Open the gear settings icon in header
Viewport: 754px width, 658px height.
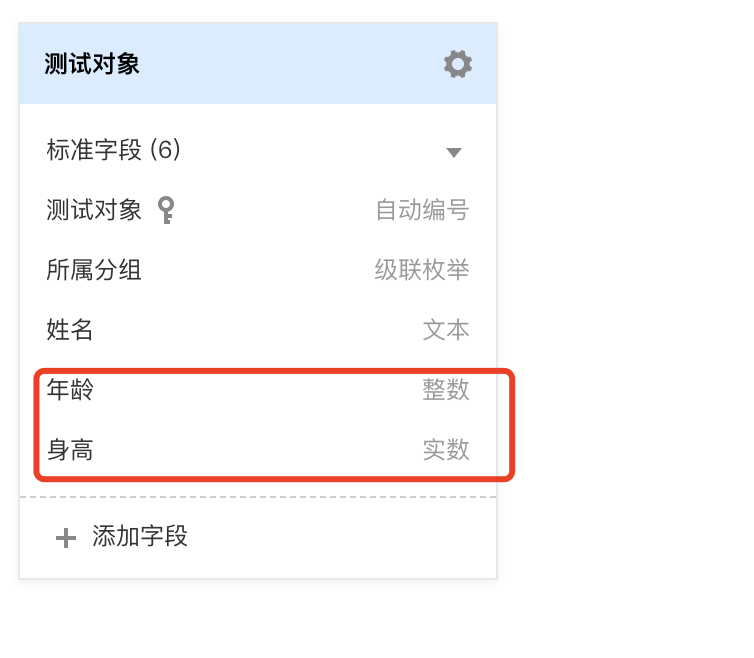pyautogui.click(x=458, y=64)
